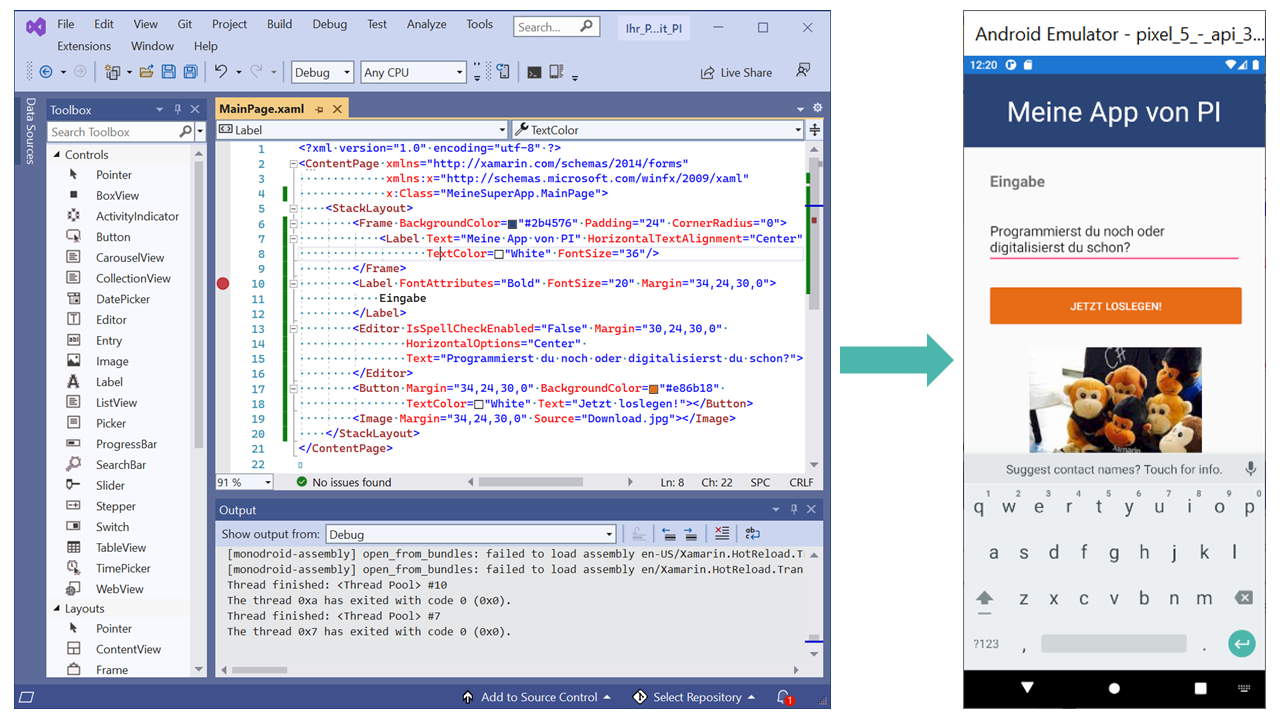The image size is (1280, 720).
Task: Open the Git menu
Action: coord(185,24)
